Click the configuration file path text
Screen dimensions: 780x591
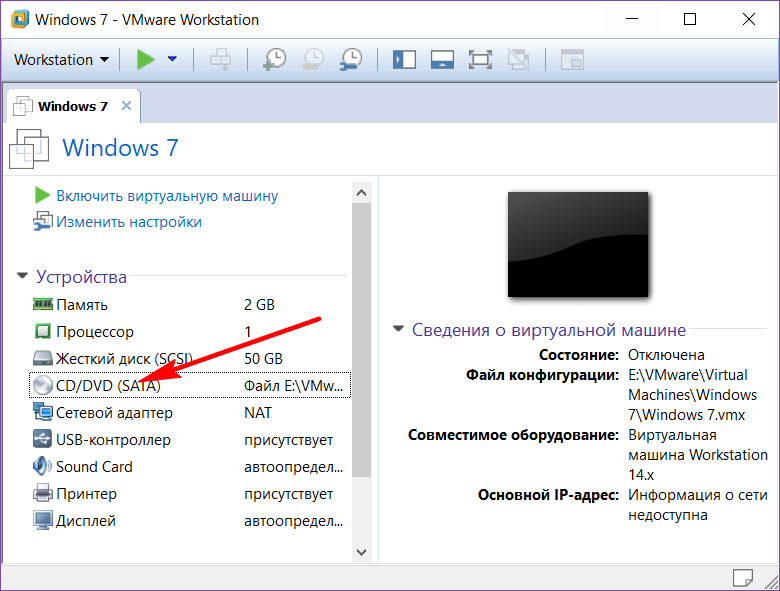692,394
